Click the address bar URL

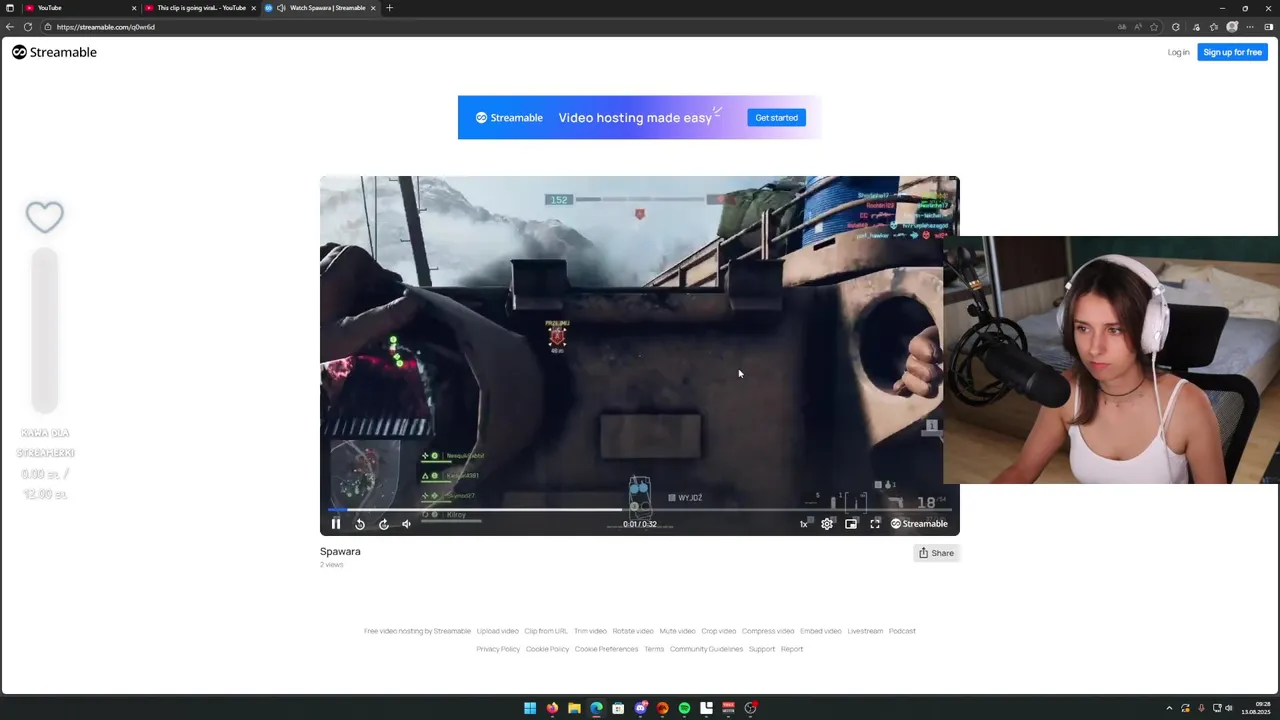[106, 27]
